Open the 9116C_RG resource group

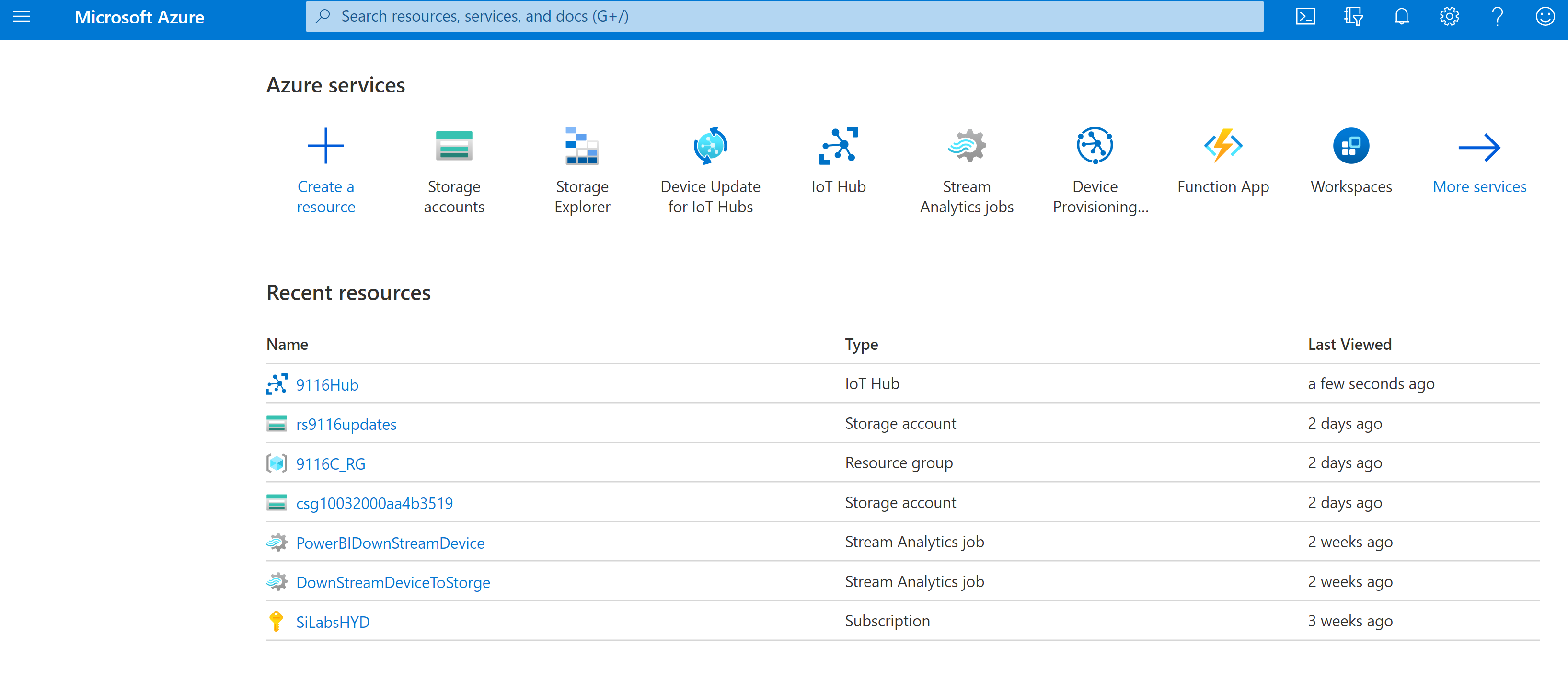click(331, 463)
